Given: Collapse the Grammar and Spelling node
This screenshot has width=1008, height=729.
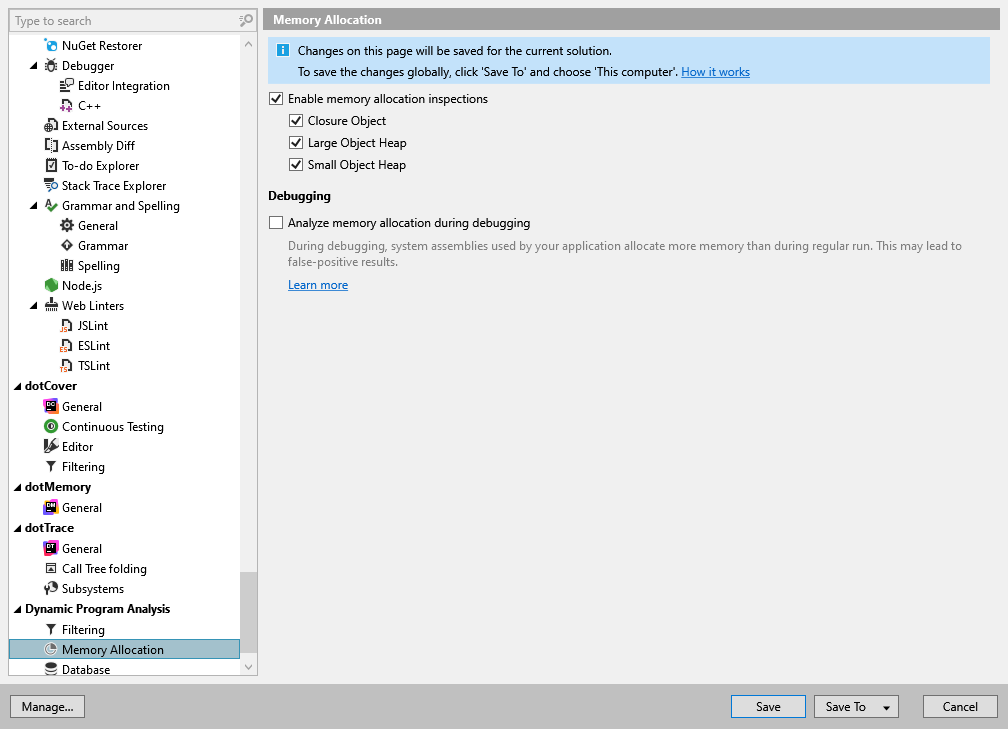Looking at the screenshot, I should point(34,206).
